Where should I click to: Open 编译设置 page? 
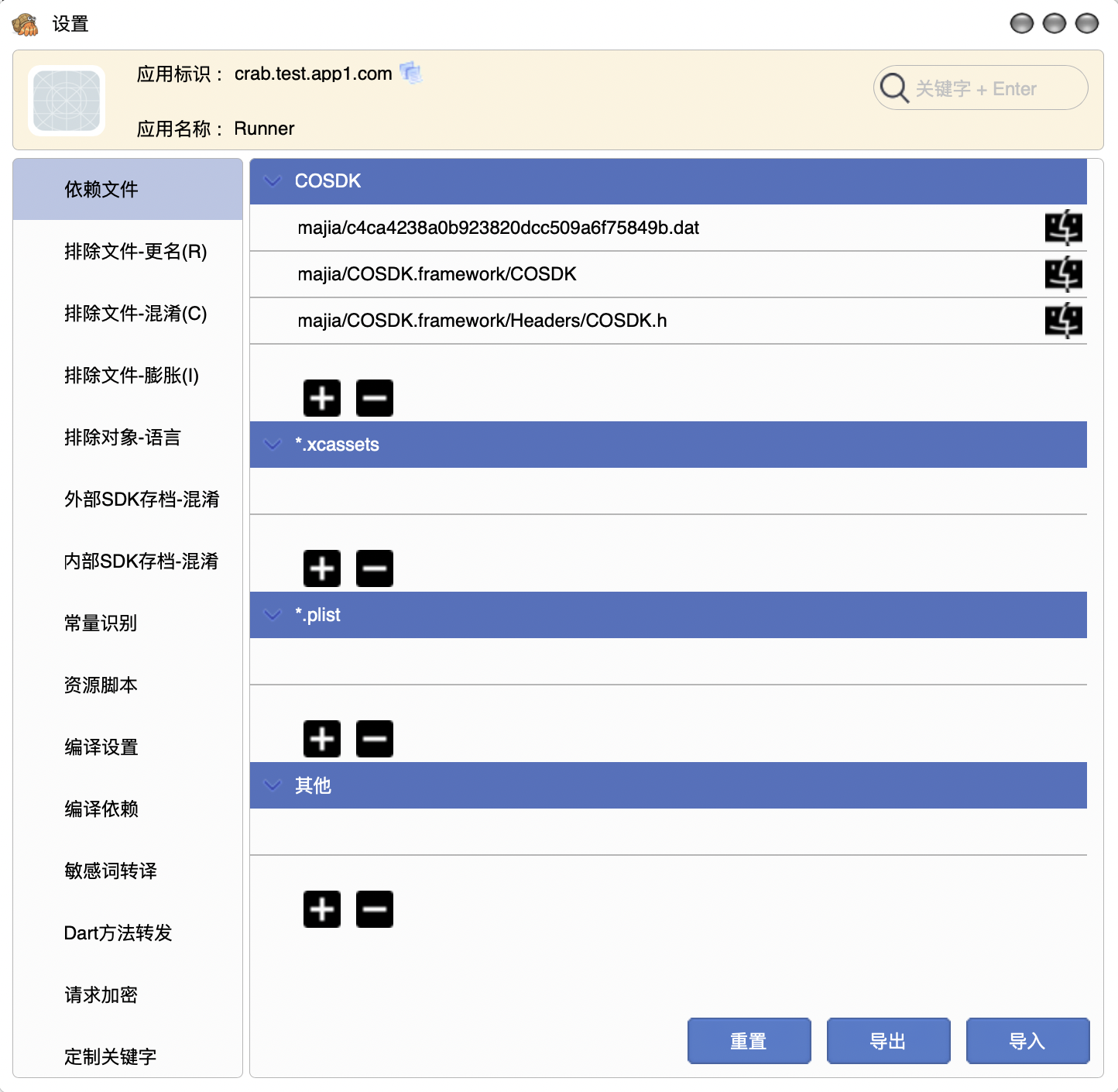pyautogui.click(x=128, y=747)
